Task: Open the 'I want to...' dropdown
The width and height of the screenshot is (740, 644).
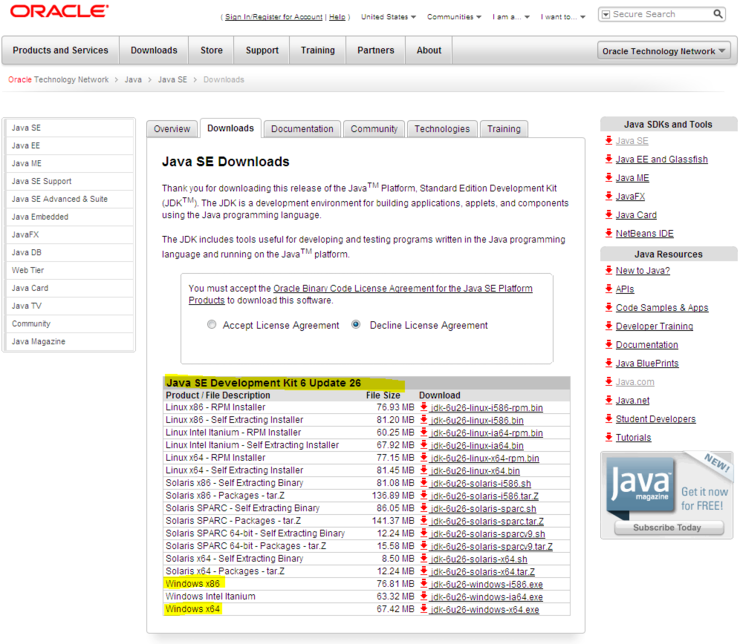Action: pos(563,17)
